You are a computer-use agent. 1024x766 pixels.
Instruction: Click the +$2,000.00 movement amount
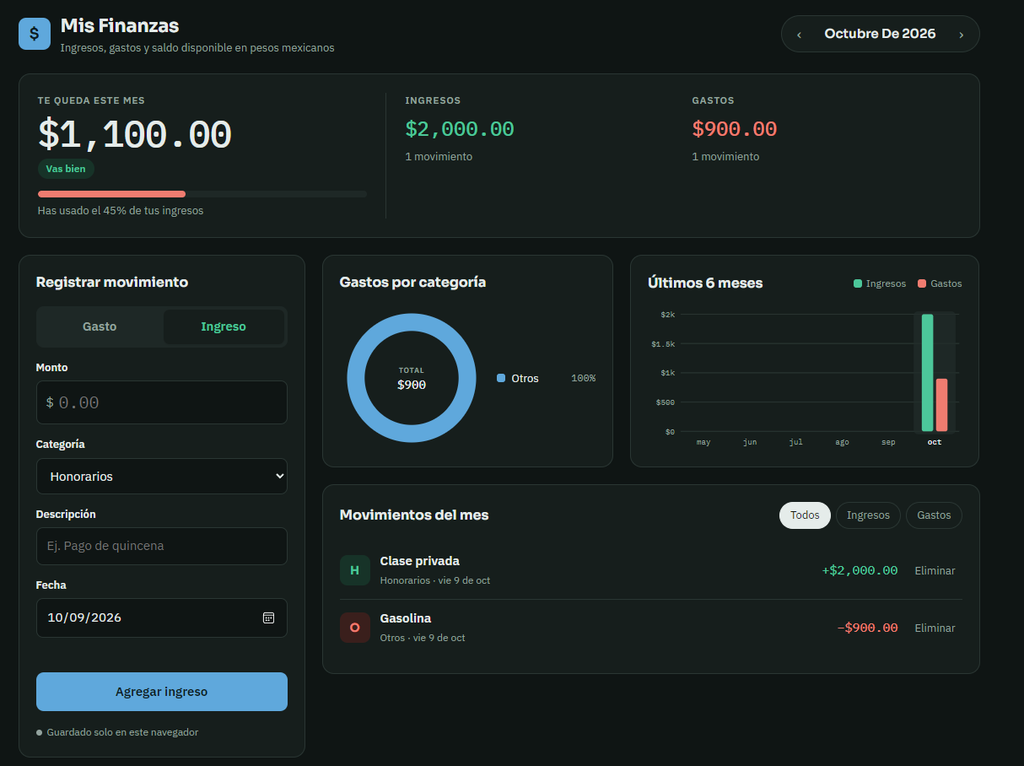[x=859, y=571]
